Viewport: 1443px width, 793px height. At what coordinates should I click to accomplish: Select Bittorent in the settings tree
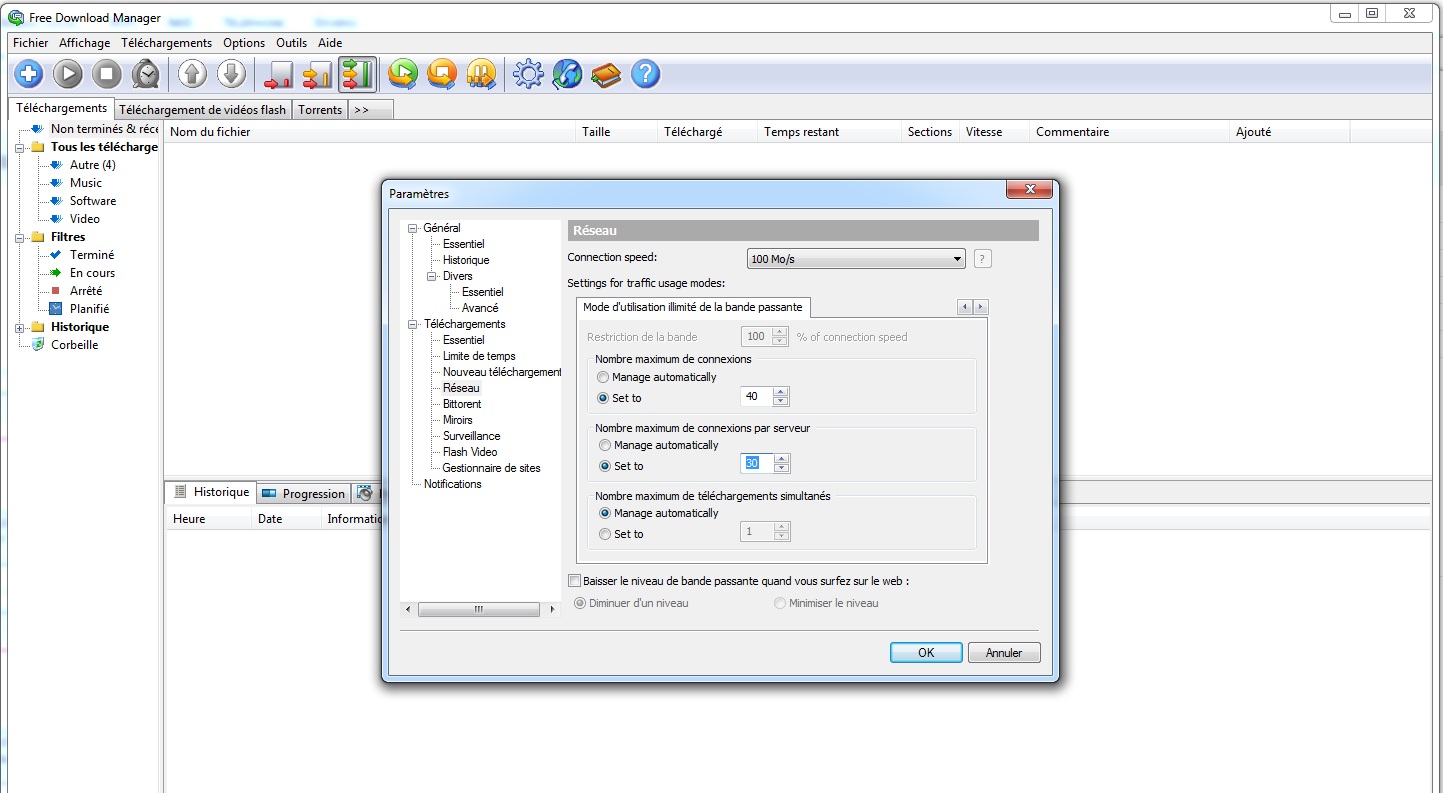click(462, 404)
